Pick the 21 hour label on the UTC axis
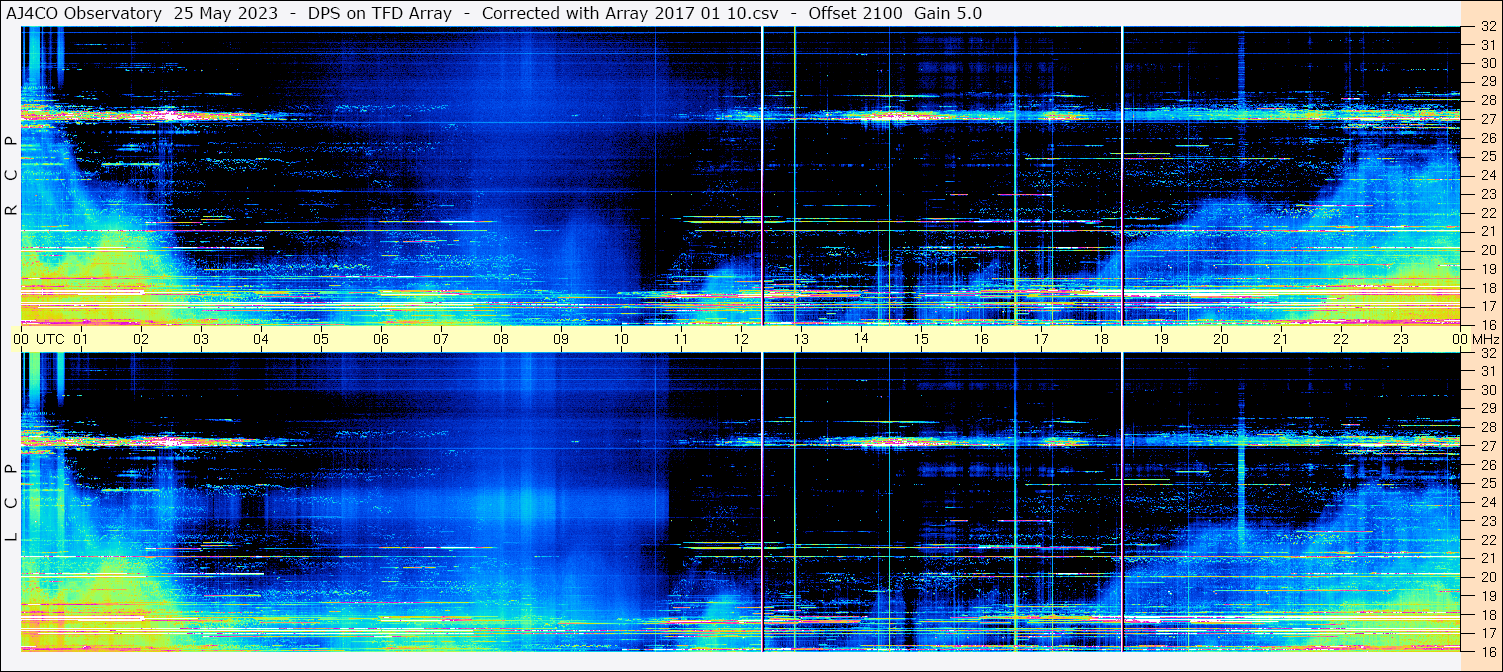 [x=1281, y=339]
